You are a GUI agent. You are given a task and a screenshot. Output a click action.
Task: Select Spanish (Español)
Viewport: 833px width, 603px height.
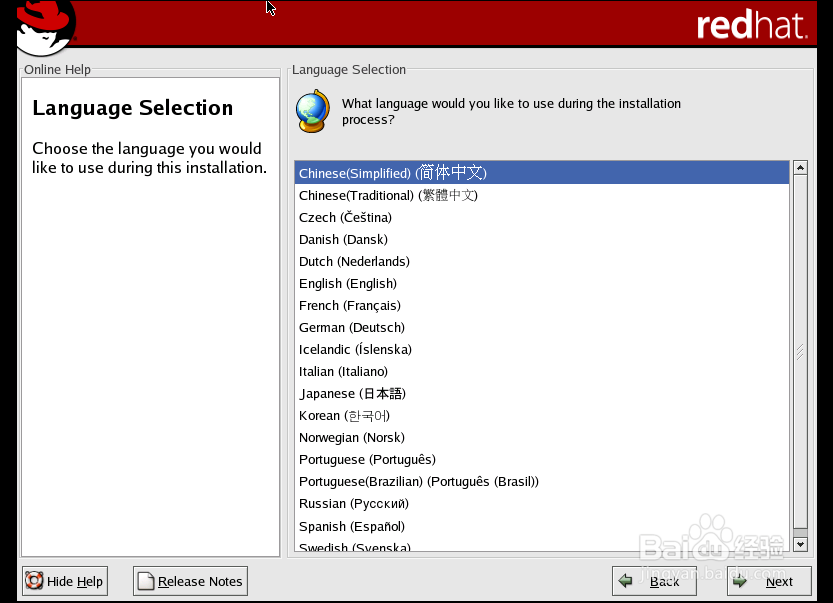(x=542, y=526)
